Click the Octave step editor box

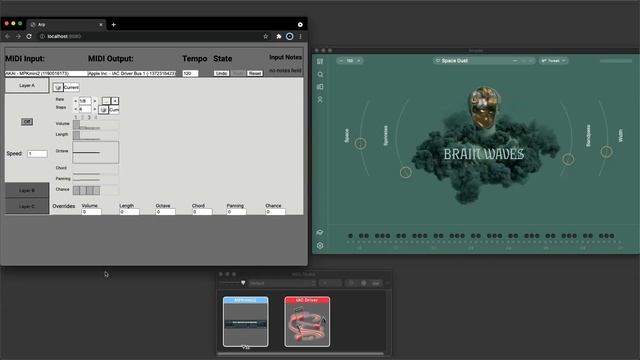[x=96, y=152]
